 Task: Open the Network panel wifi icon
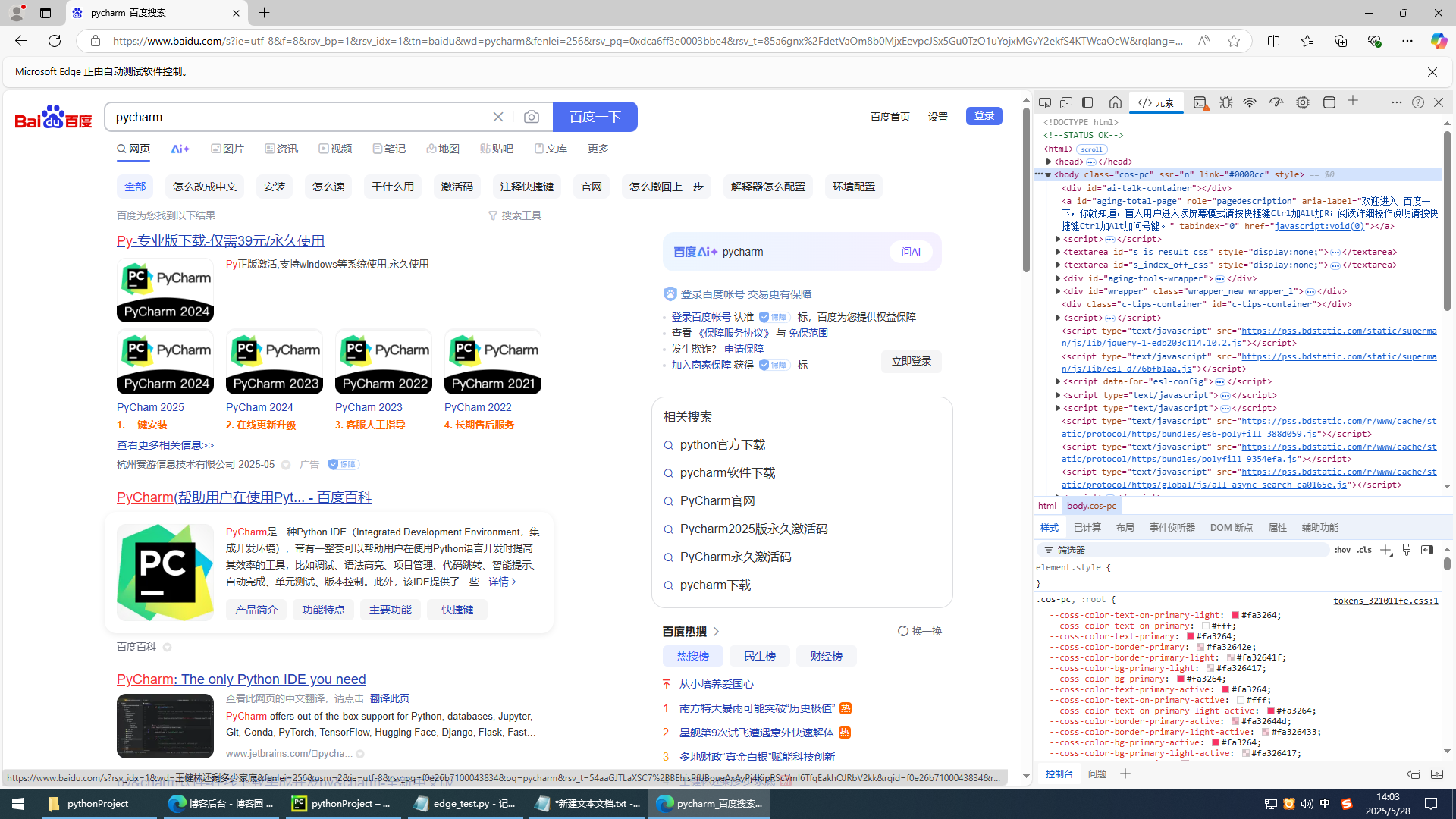tap(1250, 102)
